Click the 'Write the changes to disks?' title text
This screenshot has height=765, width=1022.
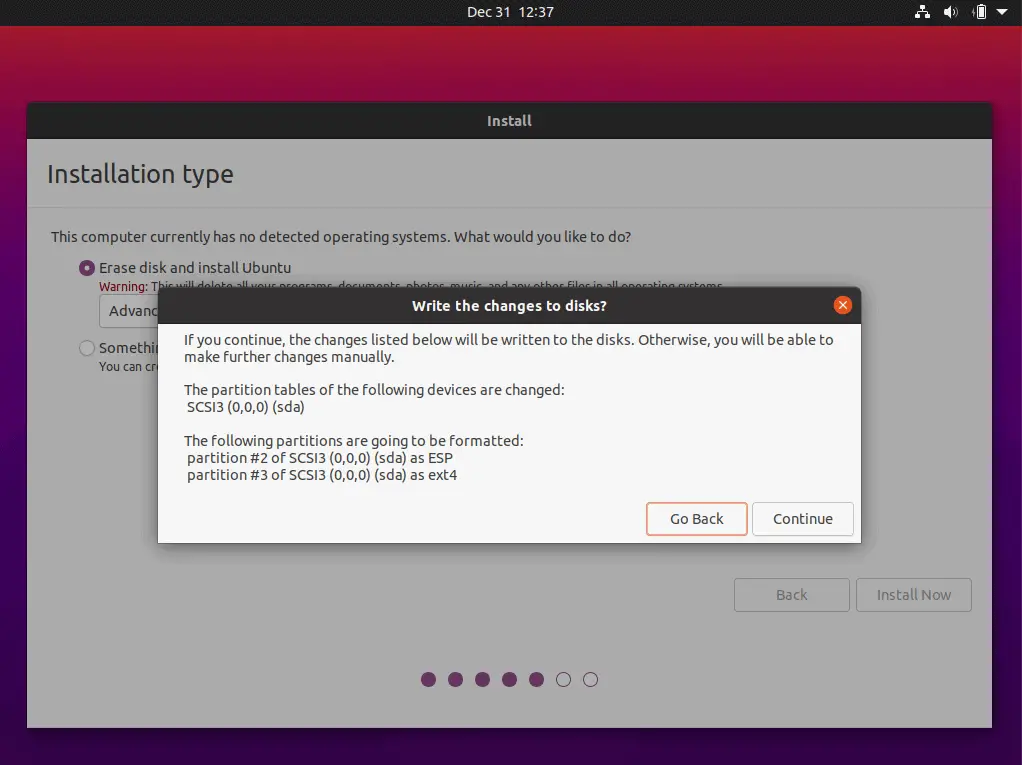point(509,306)
